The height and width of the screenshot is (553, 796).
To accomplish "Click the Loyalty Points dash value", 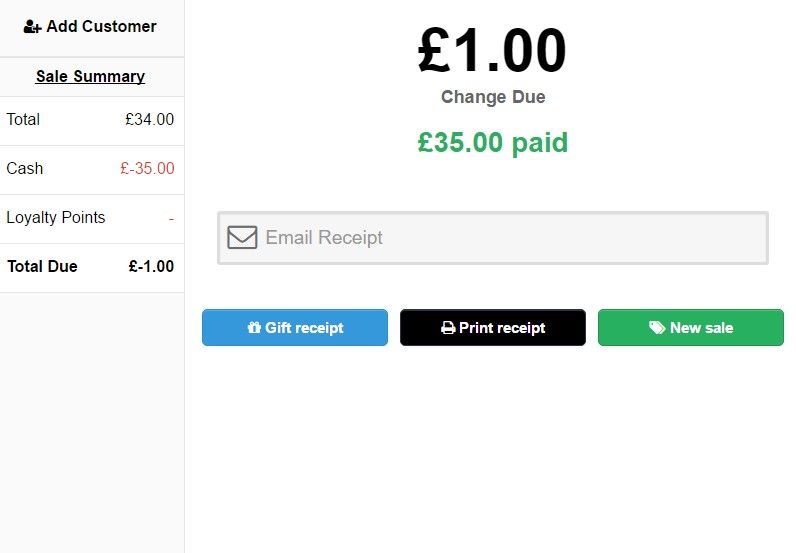I will pos(172,218).
